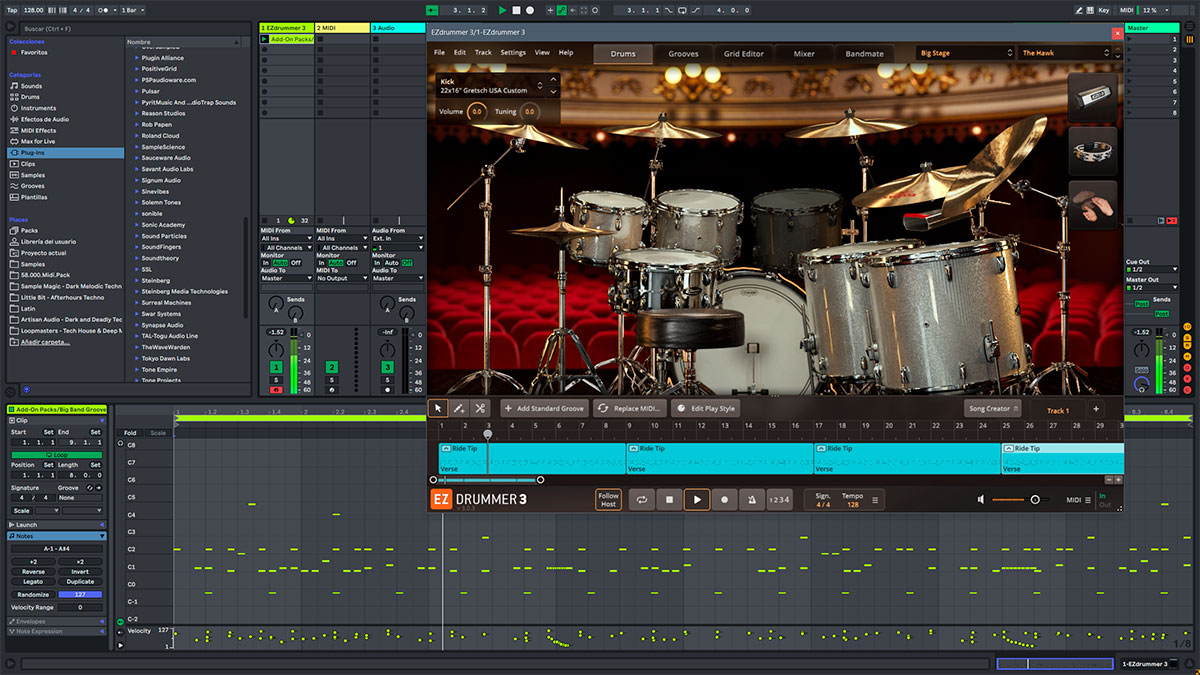1200x675 pixels.
Task: Switch to the Grooves tab
Action: [683, 54]
